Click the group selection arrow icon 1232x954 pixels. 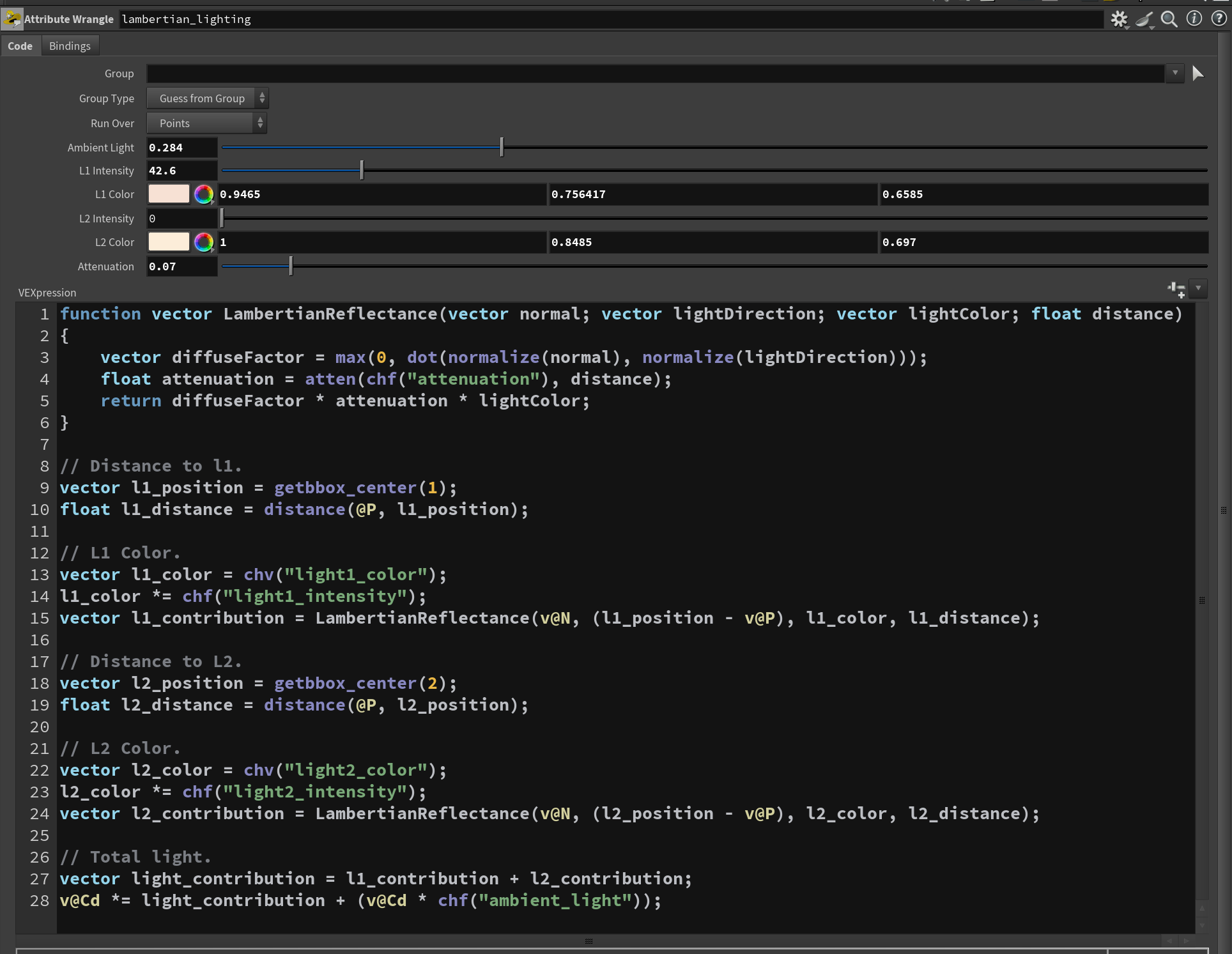click(1197, 73)
